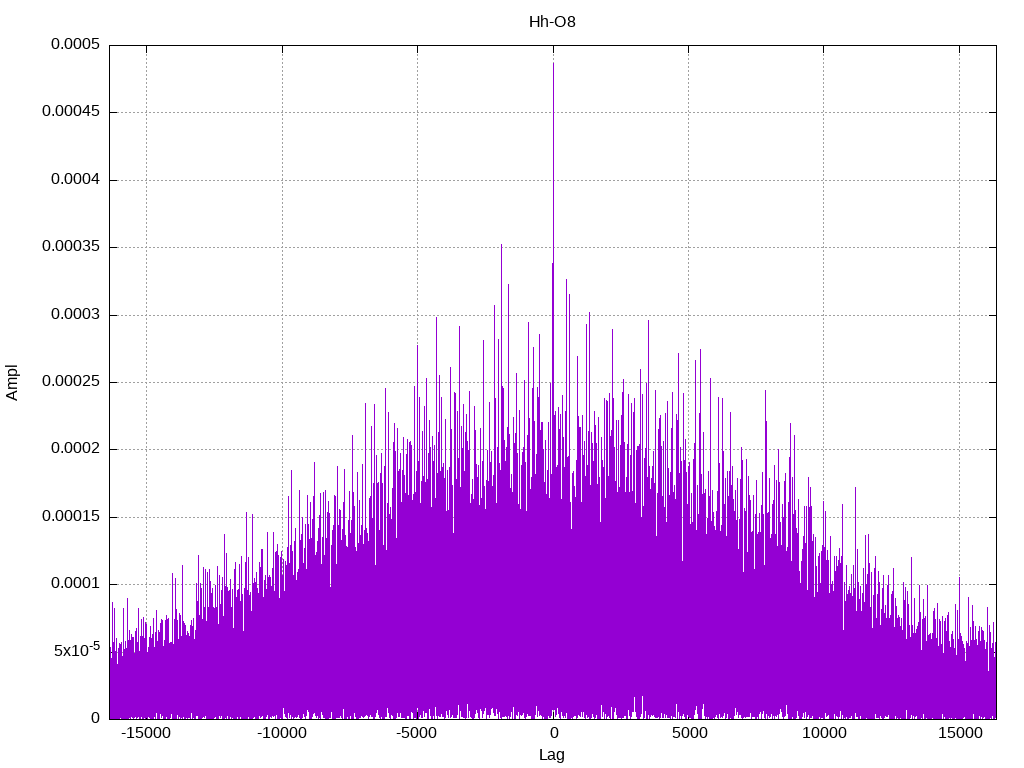Click the plot title Hh-O8
Screen dimensions: 1024x768
[x=552, y=22]
